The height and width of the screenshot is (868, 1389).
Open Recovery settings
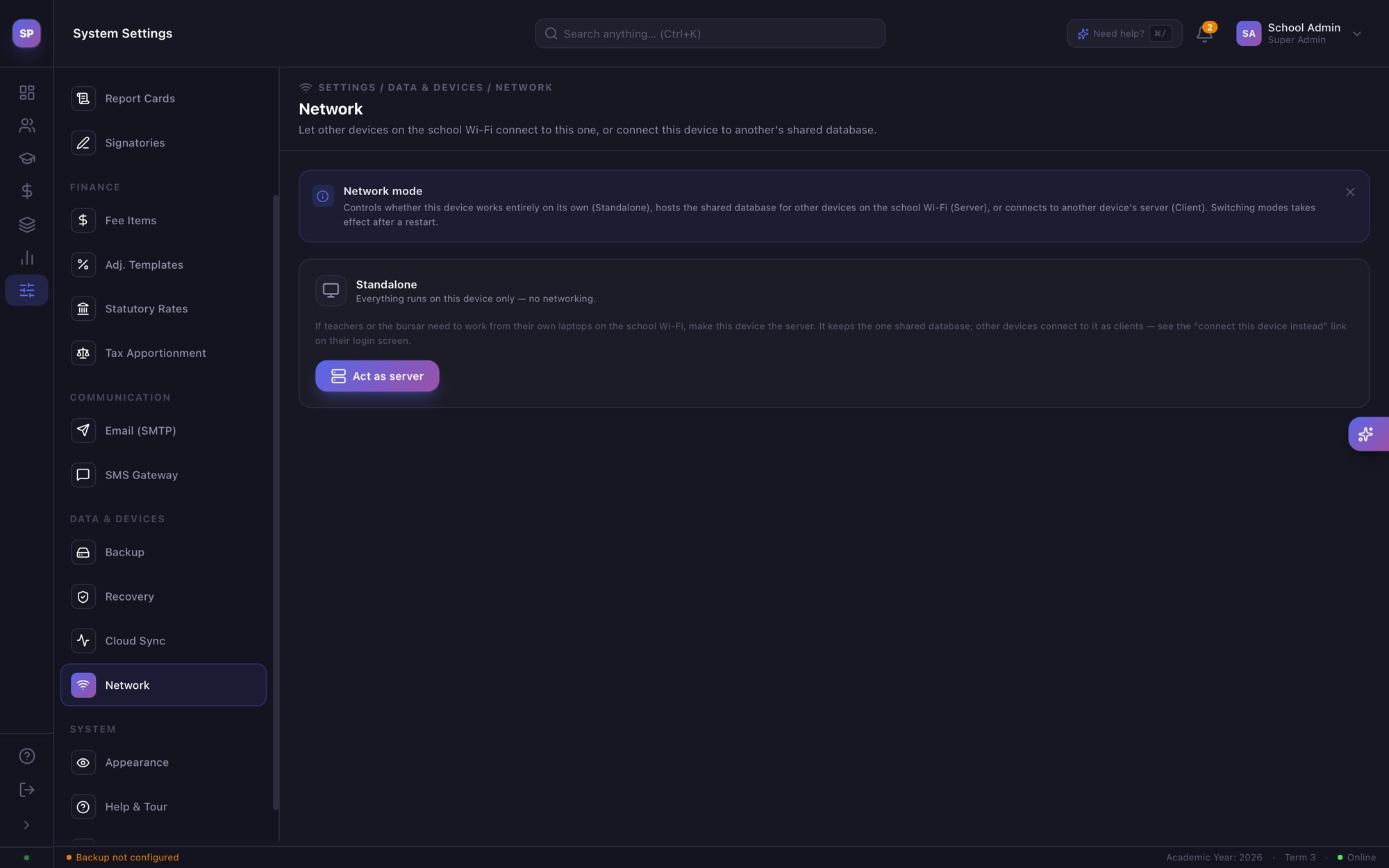point(163,596)
